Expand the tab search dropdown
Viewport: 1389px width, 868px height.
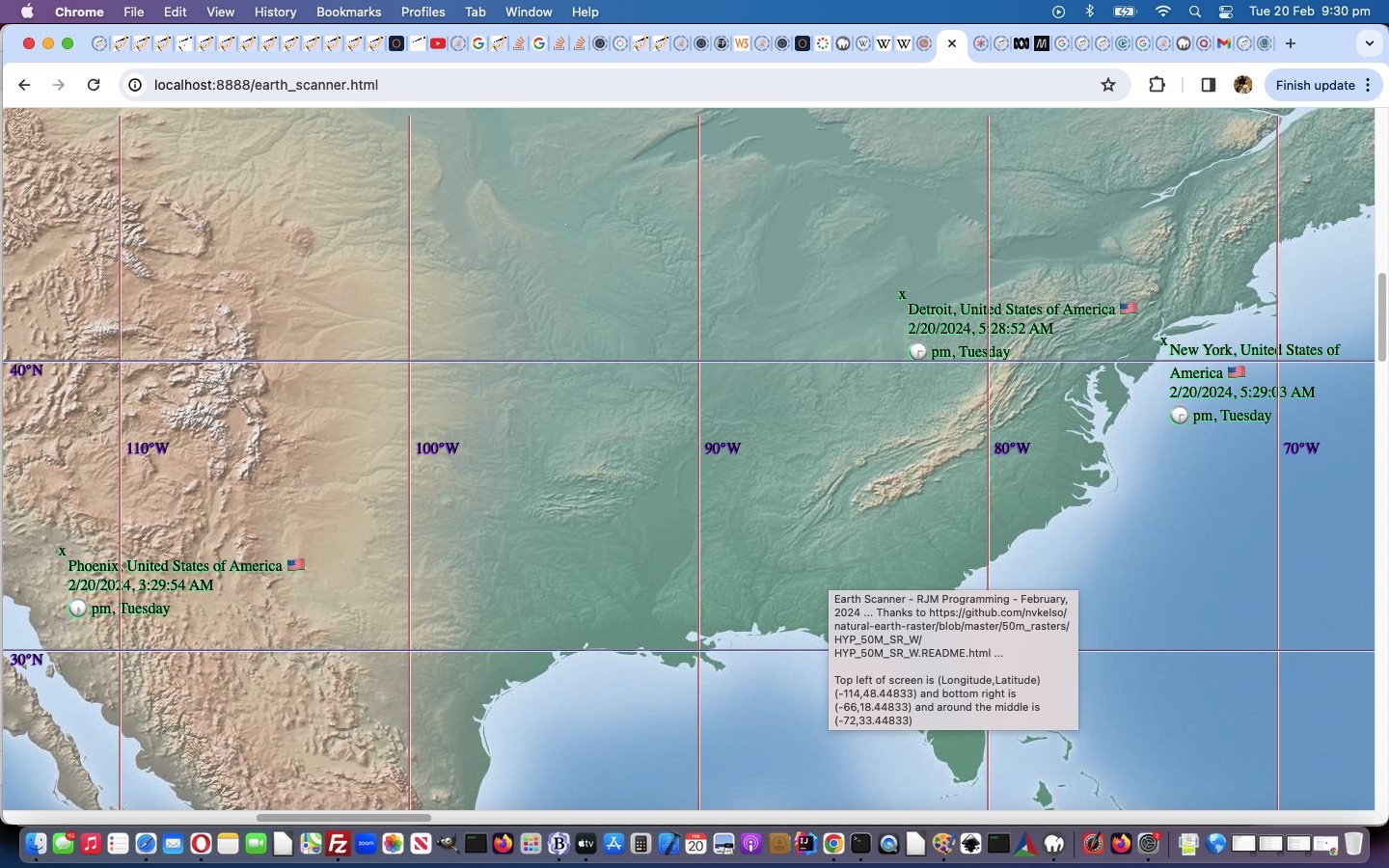click(x=1369, y=43)
